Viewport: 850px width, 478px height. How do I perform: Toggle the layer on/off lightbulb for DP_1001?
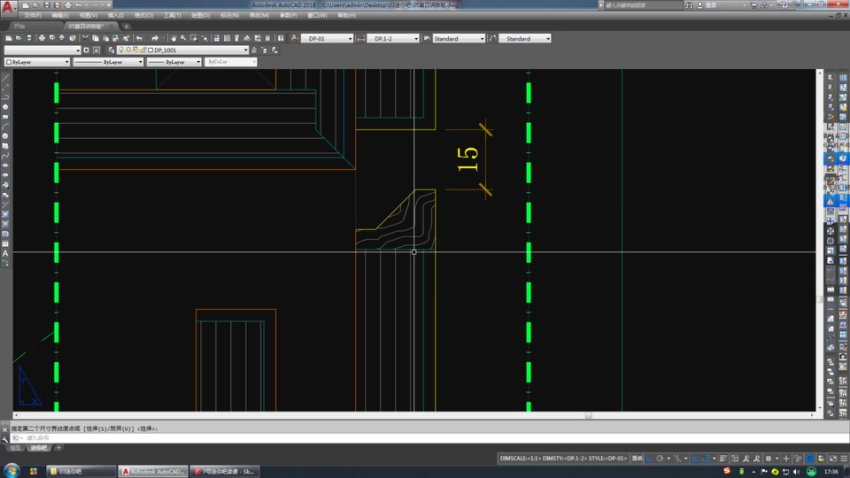click(x=121, y=50)
